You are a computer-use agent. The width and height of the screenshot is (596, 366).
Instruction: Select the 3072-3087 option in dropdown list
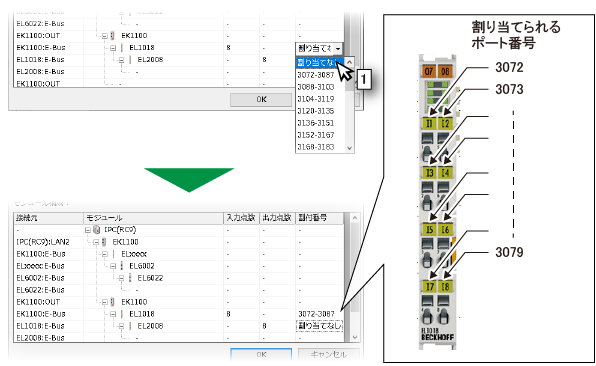pyautogui.click(x=315, y=75)
